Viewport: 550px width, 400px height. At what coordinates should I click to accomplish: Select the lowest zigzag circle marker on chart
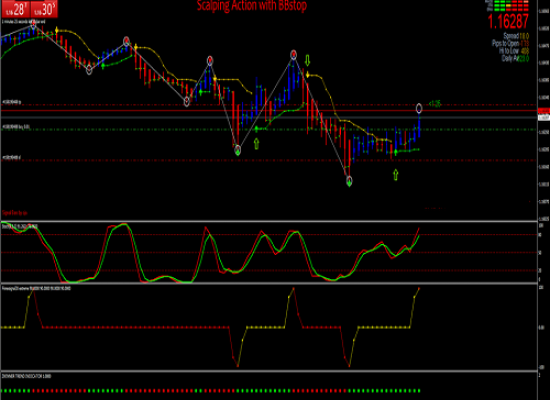point(349,181)
